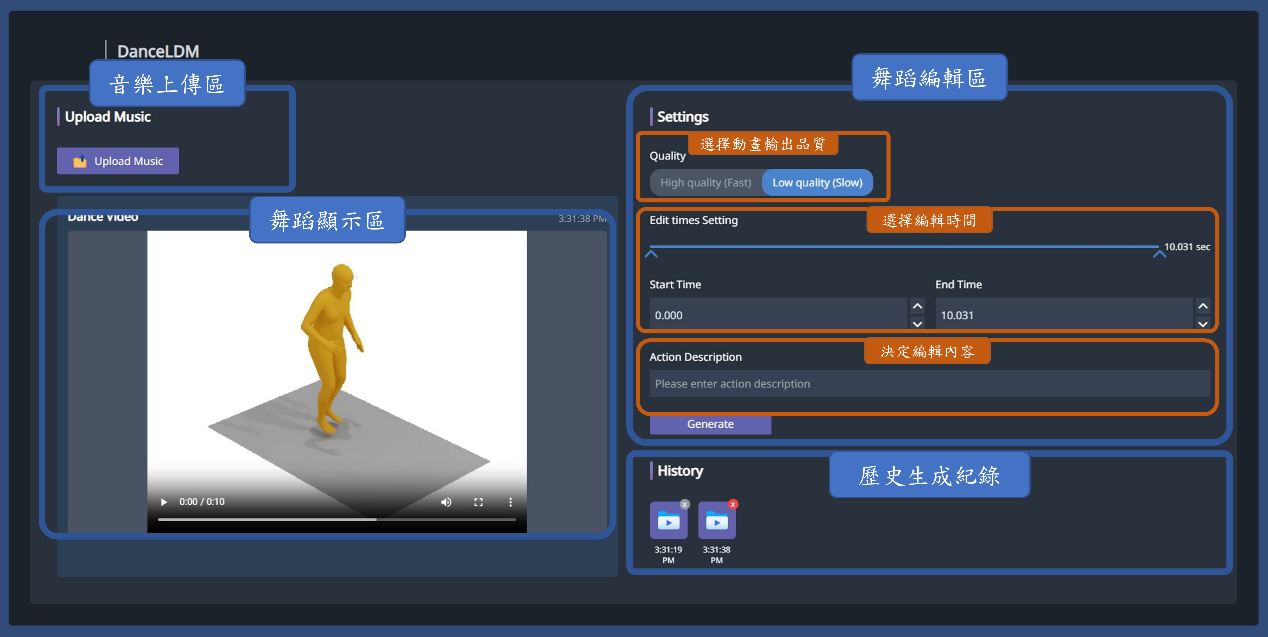Increase the End Time value
Screen dimensions: 1268x637
1203,307
